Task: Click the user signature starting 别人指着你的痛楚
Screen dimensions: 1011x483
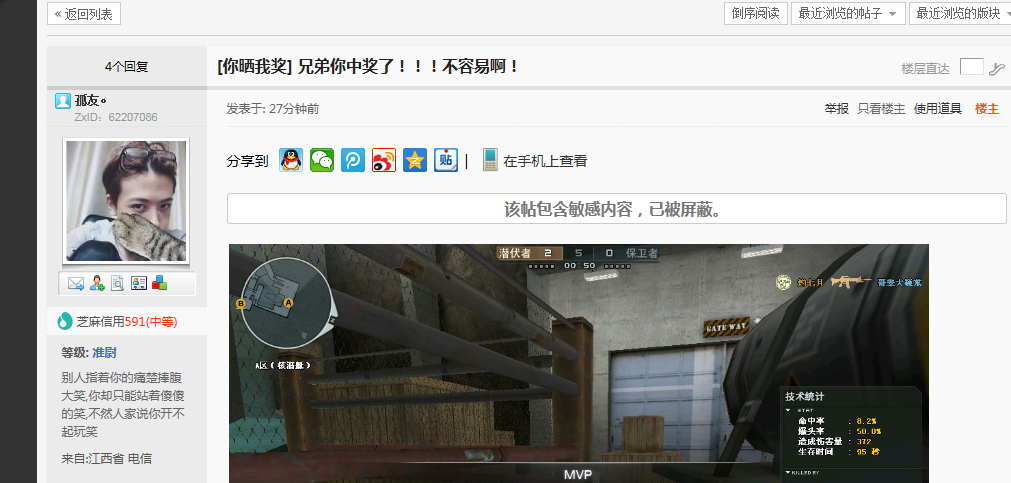Action: click(123, 404)
